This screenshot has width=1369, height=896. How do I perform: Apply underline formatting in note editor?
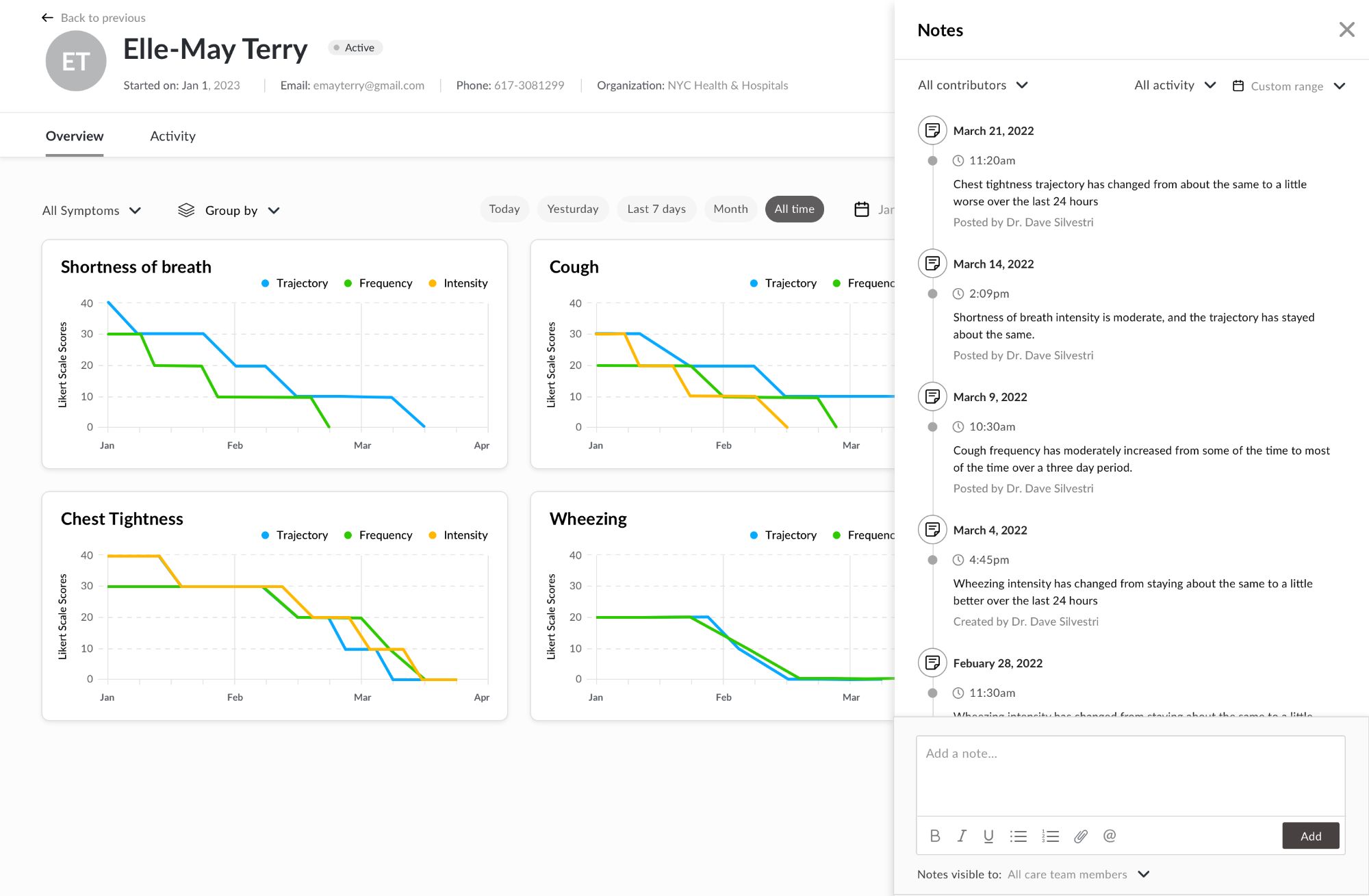pos(988,836)
